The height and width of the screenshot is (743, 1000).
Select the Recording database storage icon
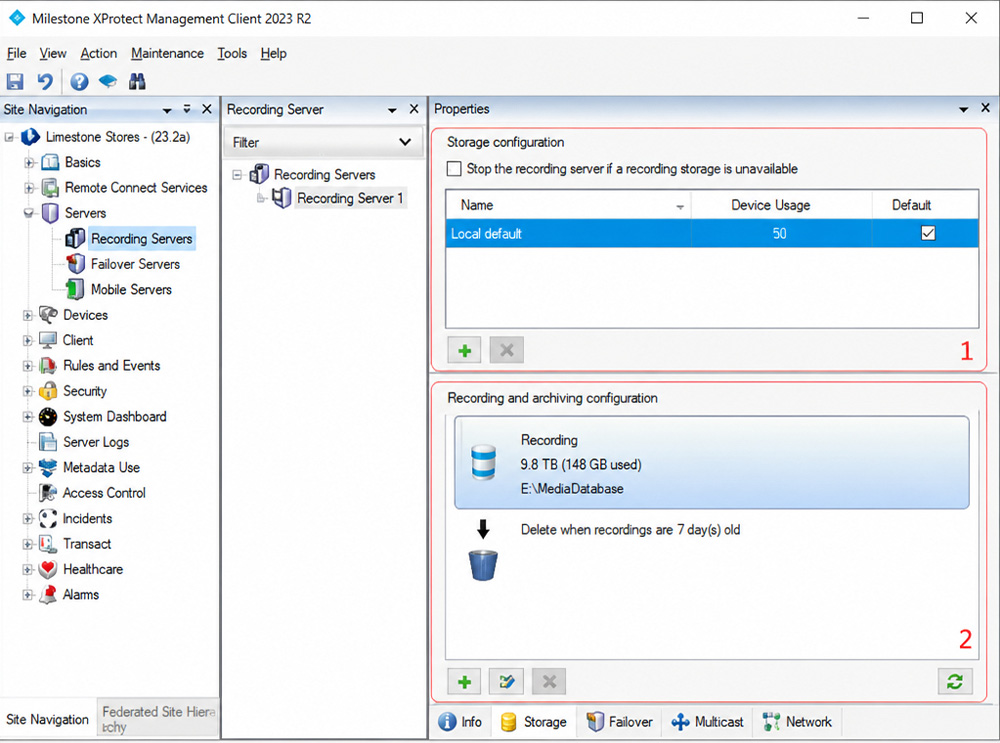[x=483, y=462]
